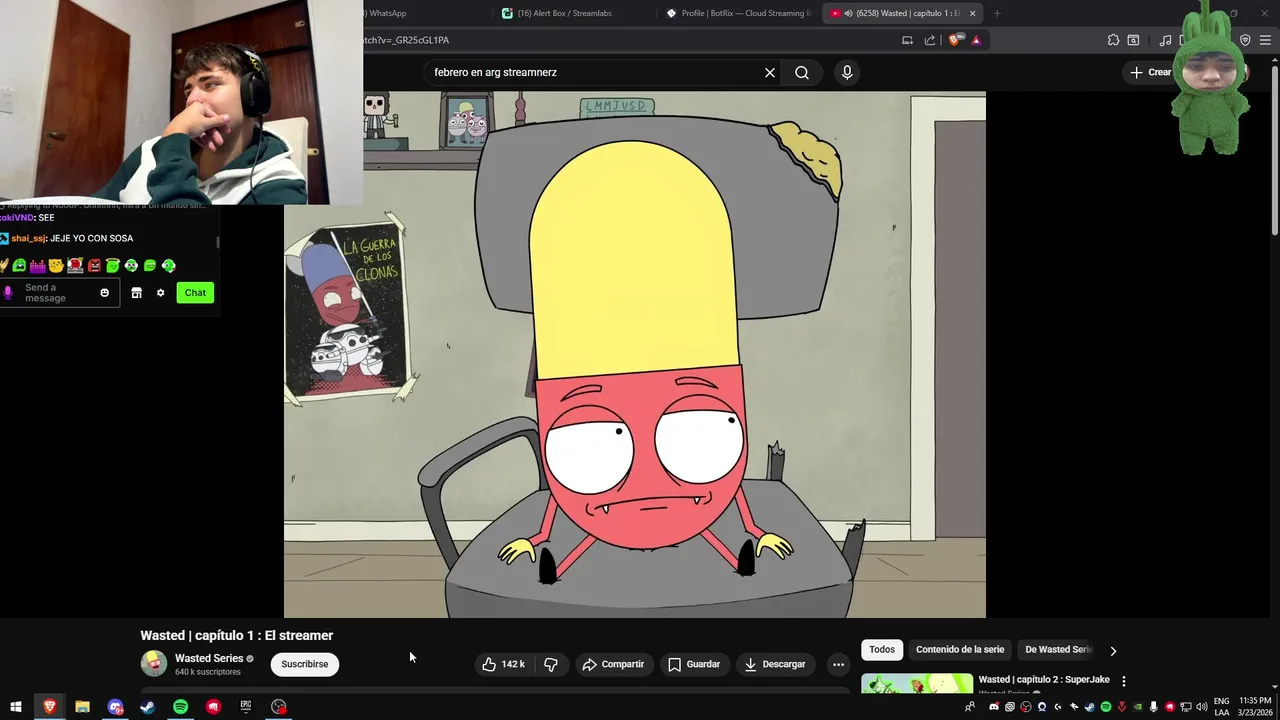Open Brave Shields lion icon
1280x720 pixels.
click(954, 40)
